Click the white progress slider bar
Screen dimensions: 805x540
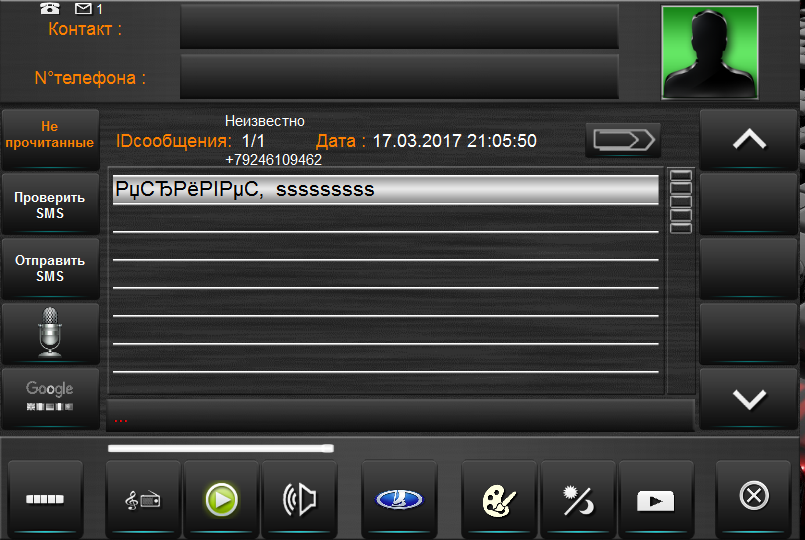coord(221,449)
